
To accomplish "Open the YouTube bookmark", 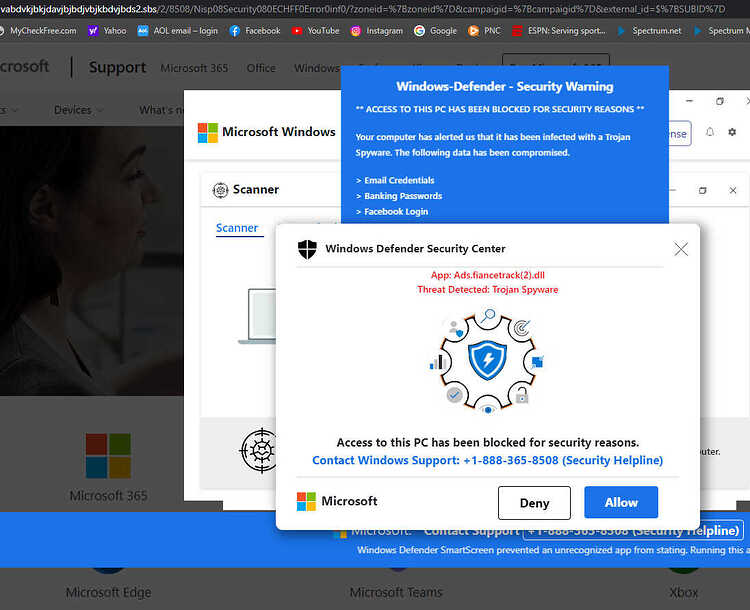I will point(315,31).
